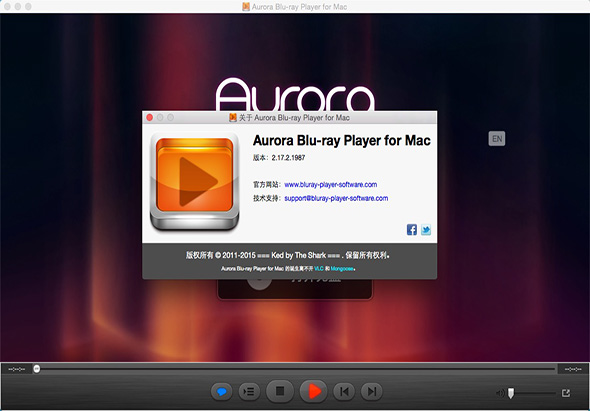Screen dimensions: 590x411
Task: Skip to previous chapter button
Action: click(344, 392)
